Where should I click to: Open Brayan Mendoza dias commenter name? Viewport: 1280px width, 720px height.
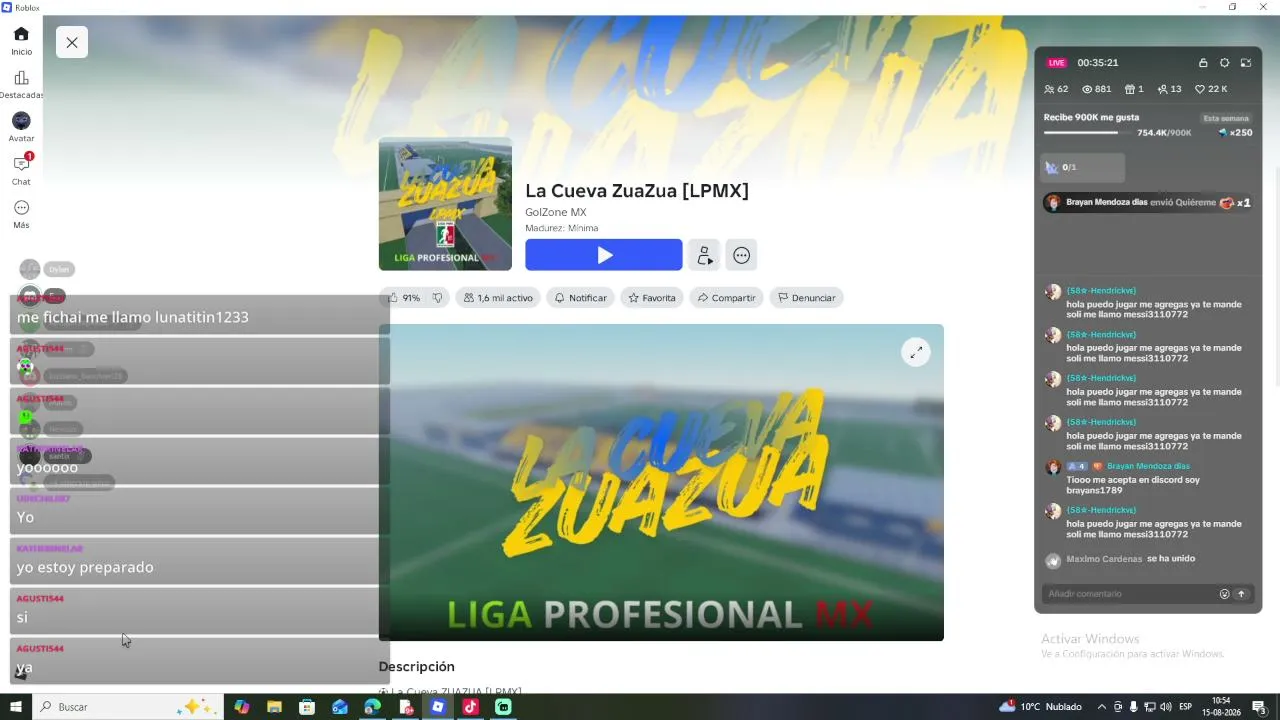pyautogui.click(x=1148, y=466)
